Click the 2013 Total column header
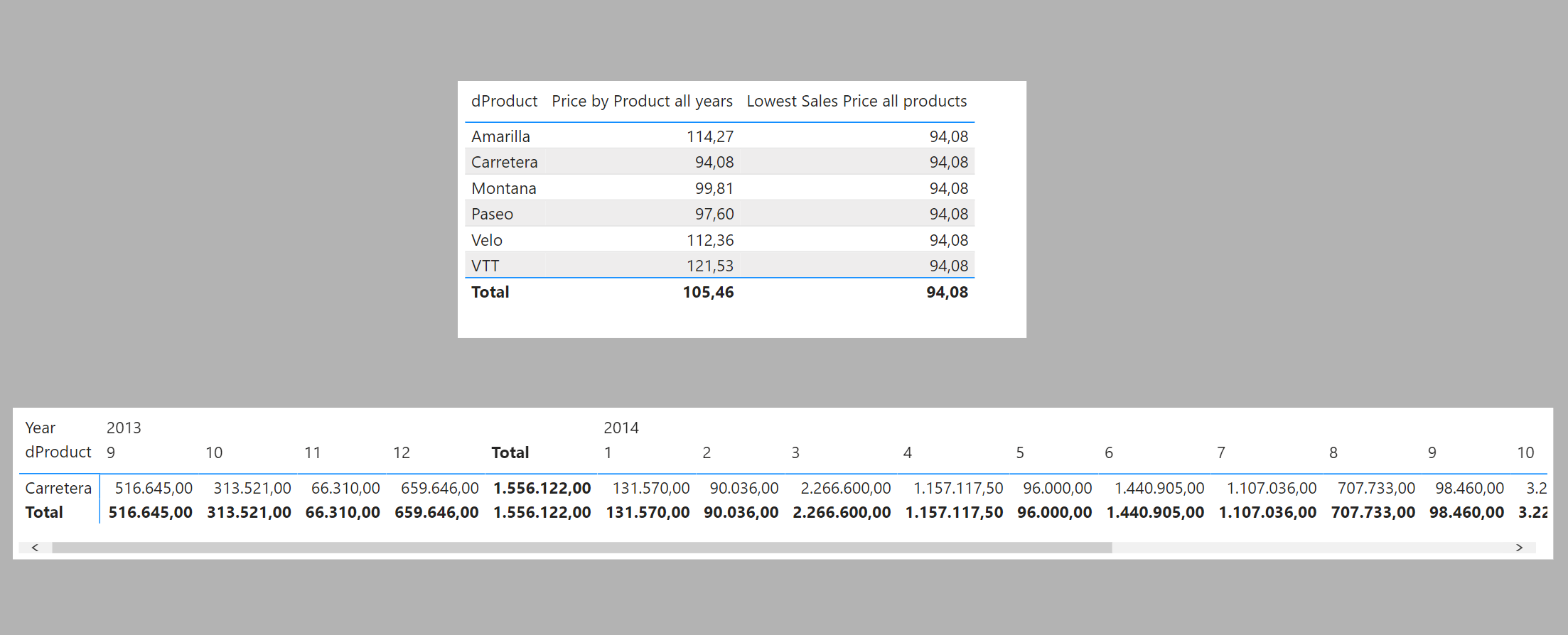The width and height of the screenshot is (1568, 635). (510, 452)
